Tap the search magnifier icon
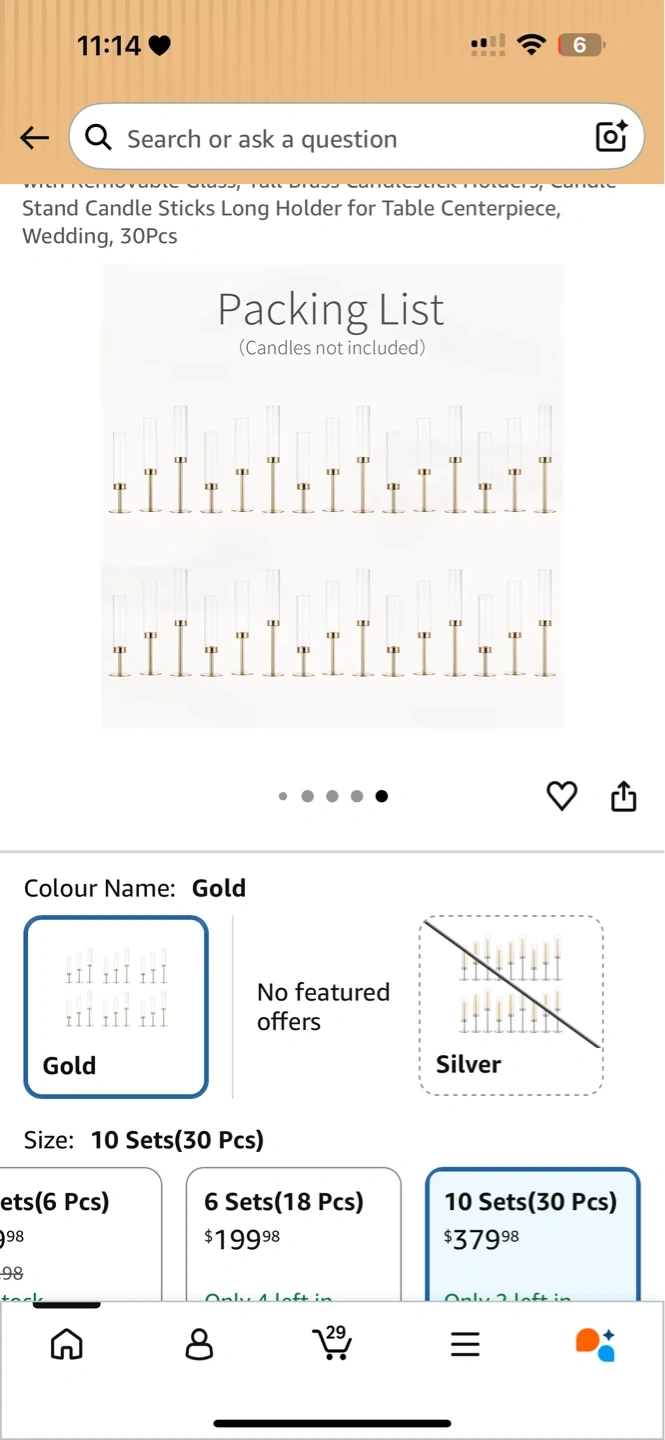665x1440 pixels. click(98, 138)
